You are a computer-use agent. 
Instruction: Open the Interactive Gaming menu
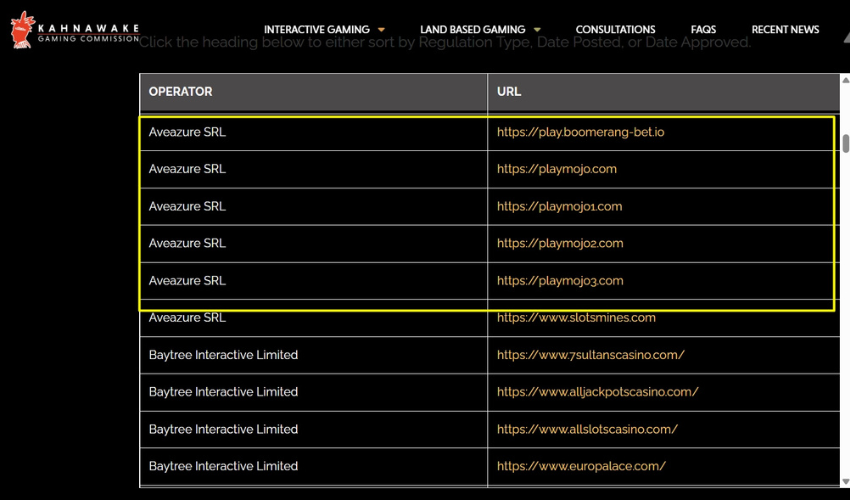tap(317, 29)
